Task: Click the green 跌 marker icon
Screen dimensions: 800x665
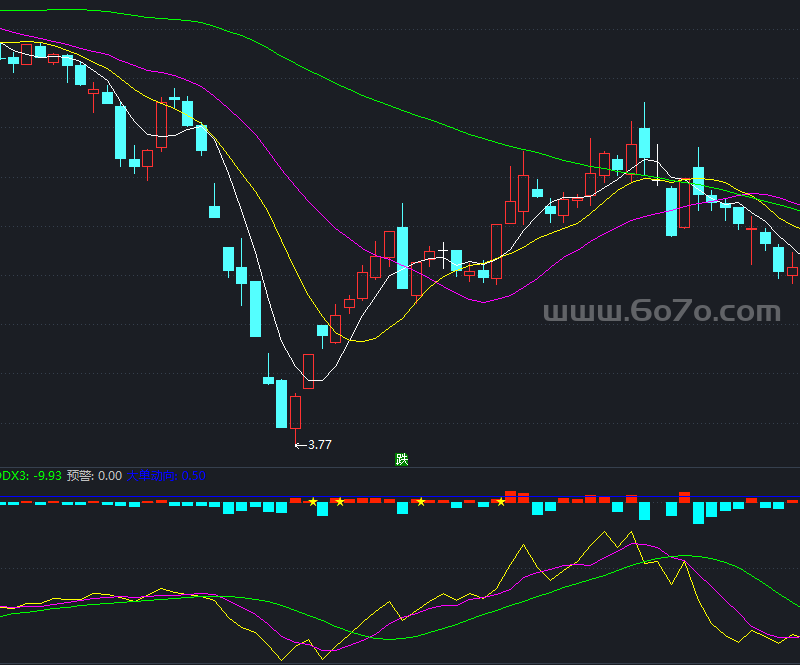Action: coord(402,459)
